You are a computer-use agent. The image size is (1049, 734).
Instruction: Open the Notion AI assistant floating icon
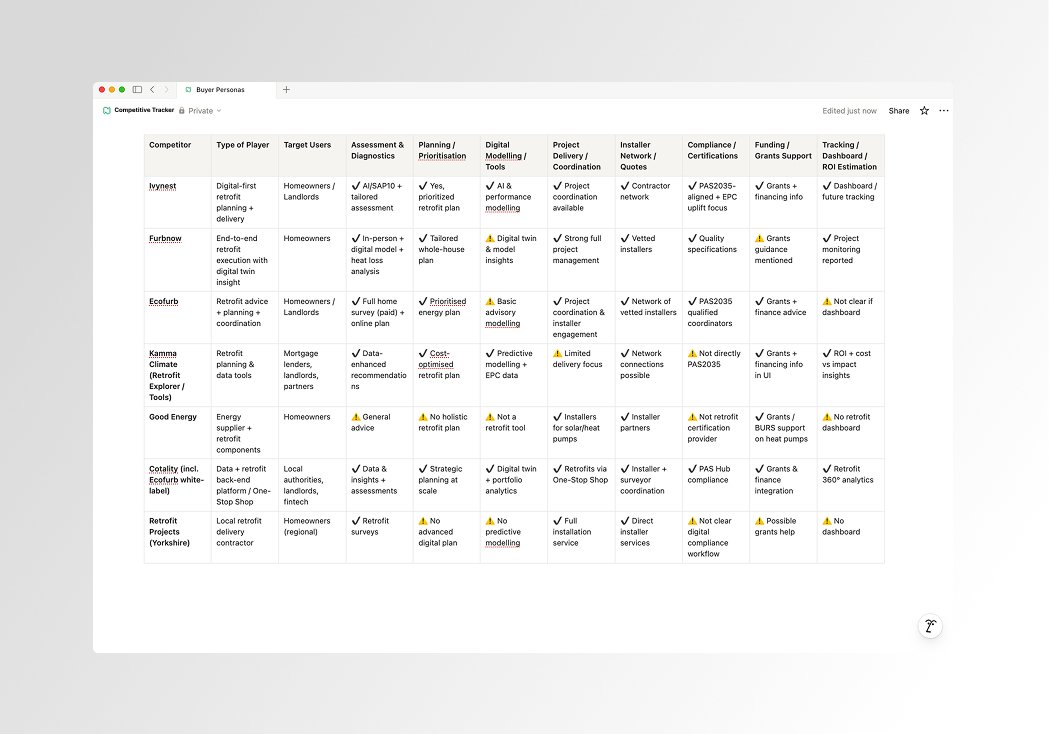(x=930, y=626)
